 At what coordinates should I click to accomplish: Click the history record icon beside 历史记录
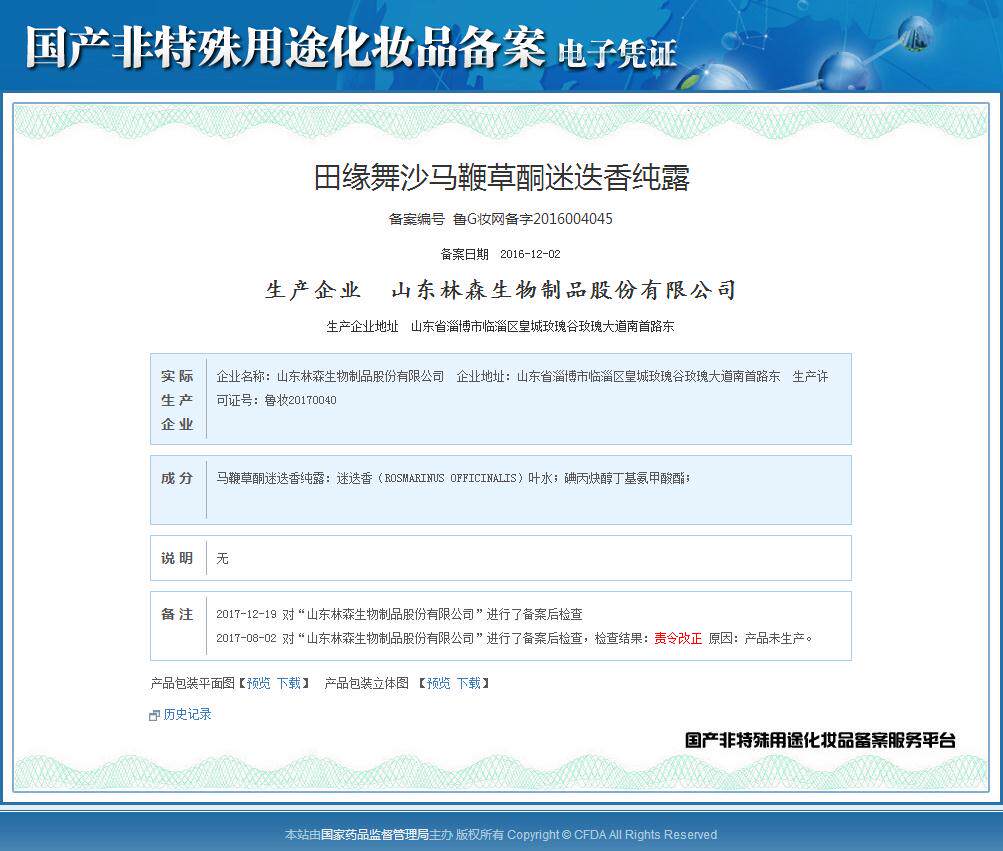[x=154, y=715]
